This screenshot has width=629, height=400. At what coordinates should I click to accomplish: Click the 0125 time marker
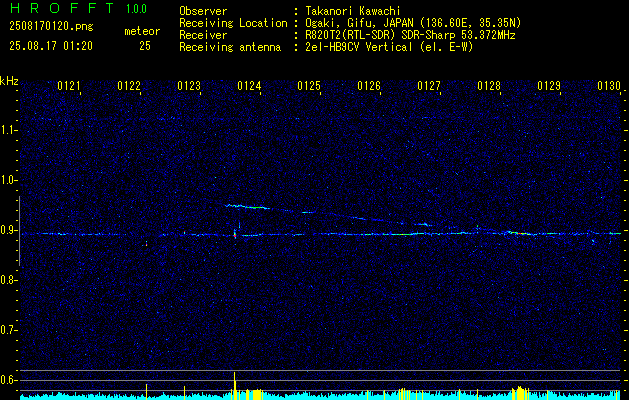click(x=309, y=86)
